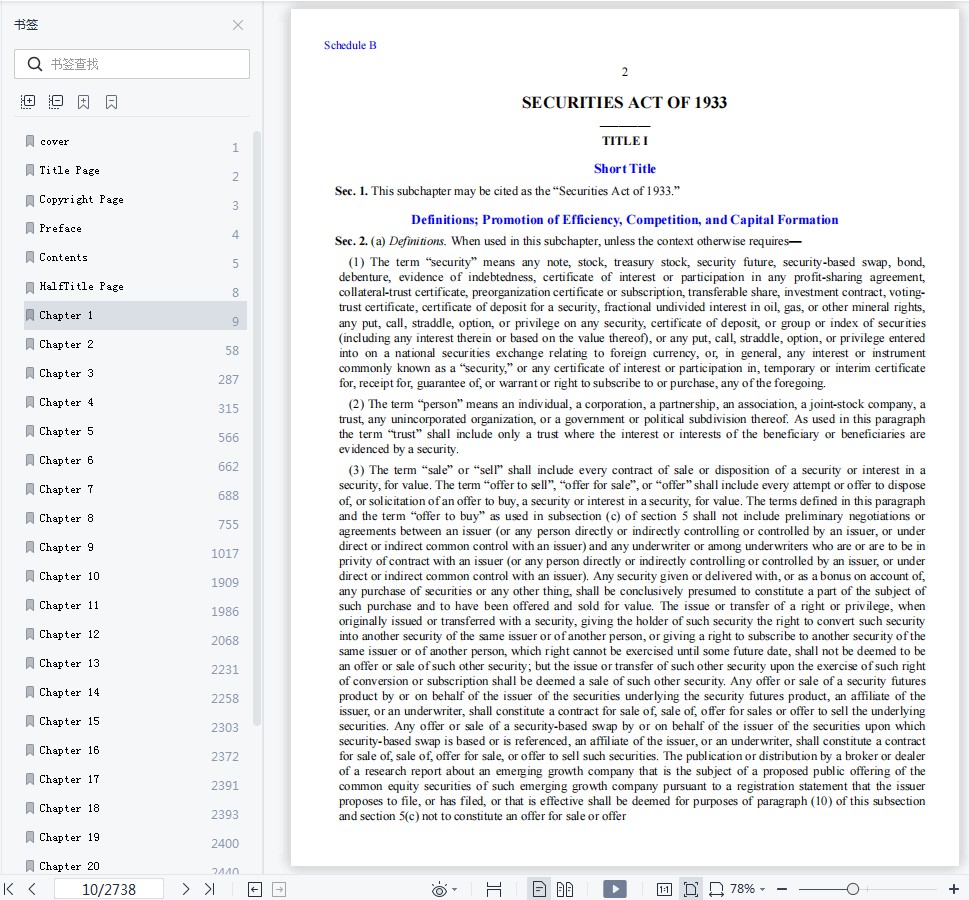
Task: Open the 'Contents' bookmark
Action: click(135, 258)
